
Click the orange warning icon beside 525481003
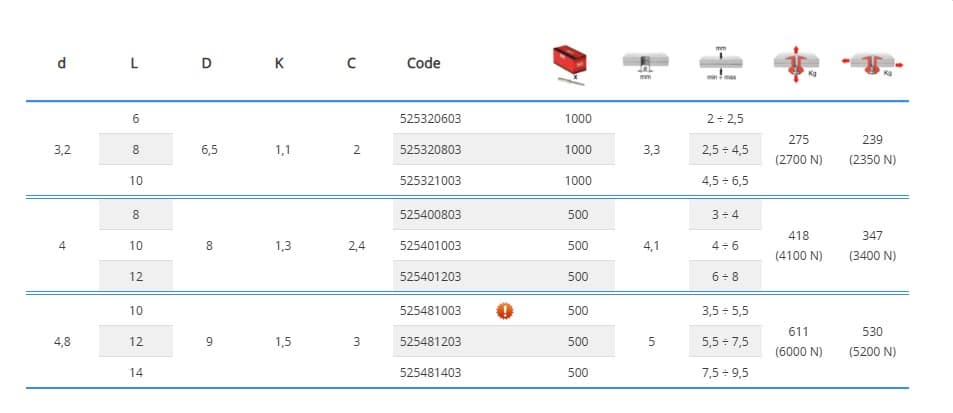(505, 310)
